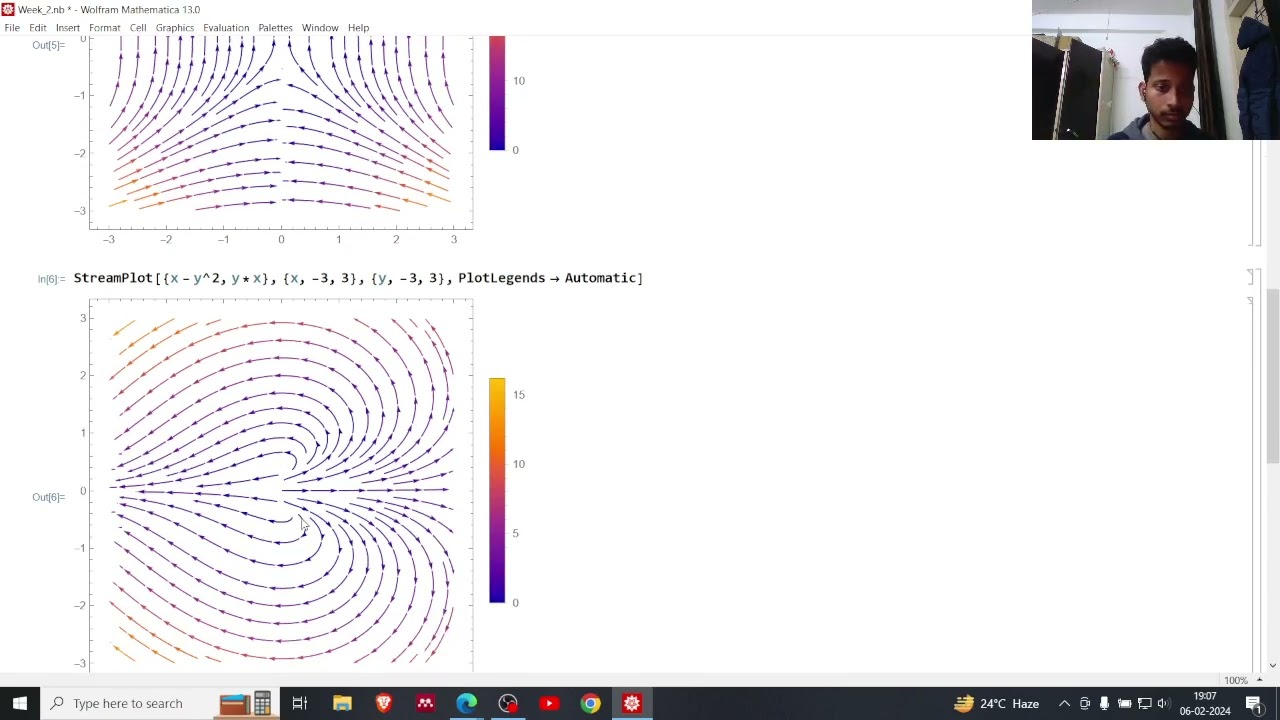Click the Out[5] stream plot graphic
The image size is (1280, 720).
[281, 134]
